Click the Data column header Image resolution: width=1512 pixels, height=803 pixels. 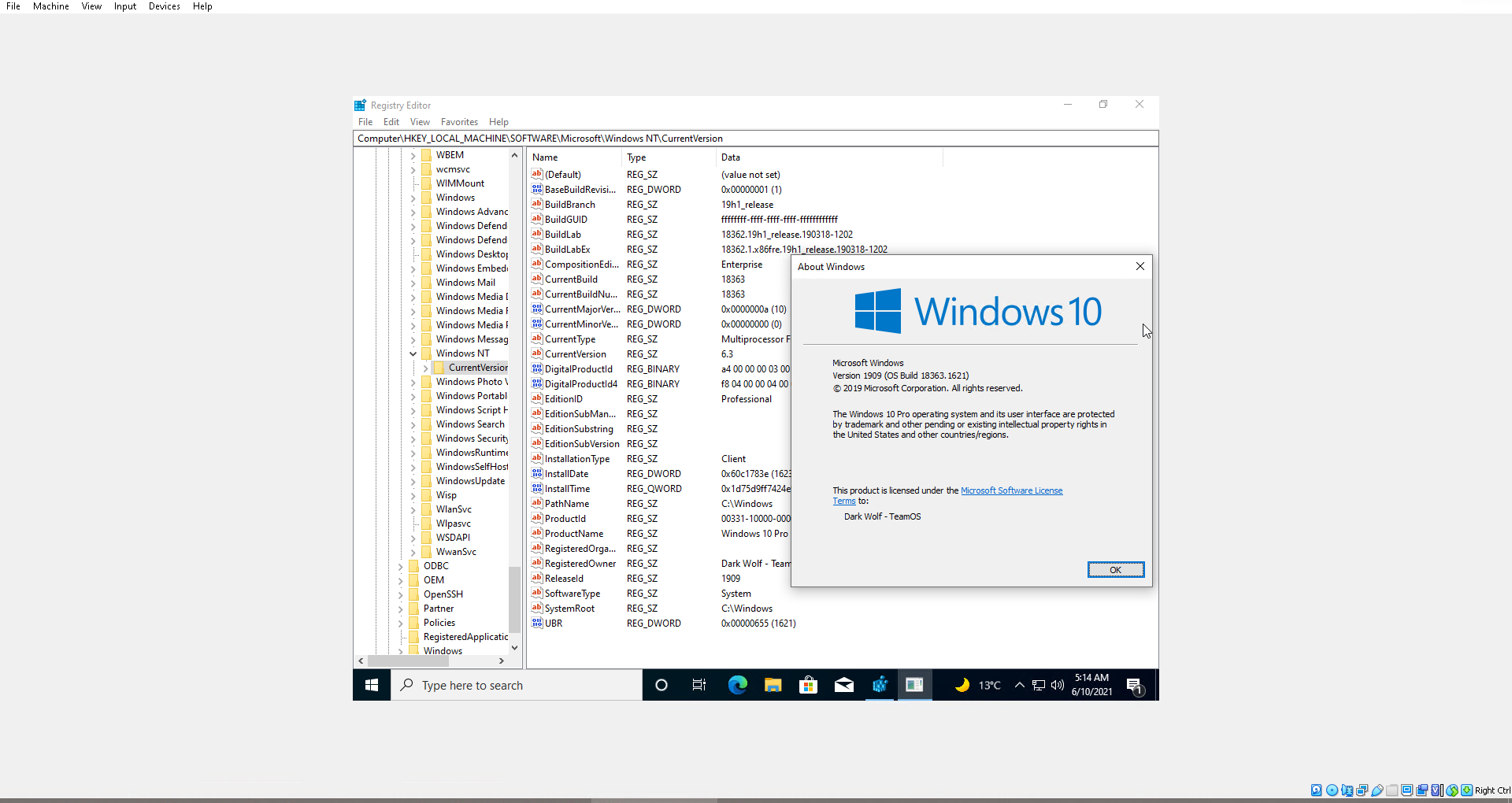[x=829, y=157]
